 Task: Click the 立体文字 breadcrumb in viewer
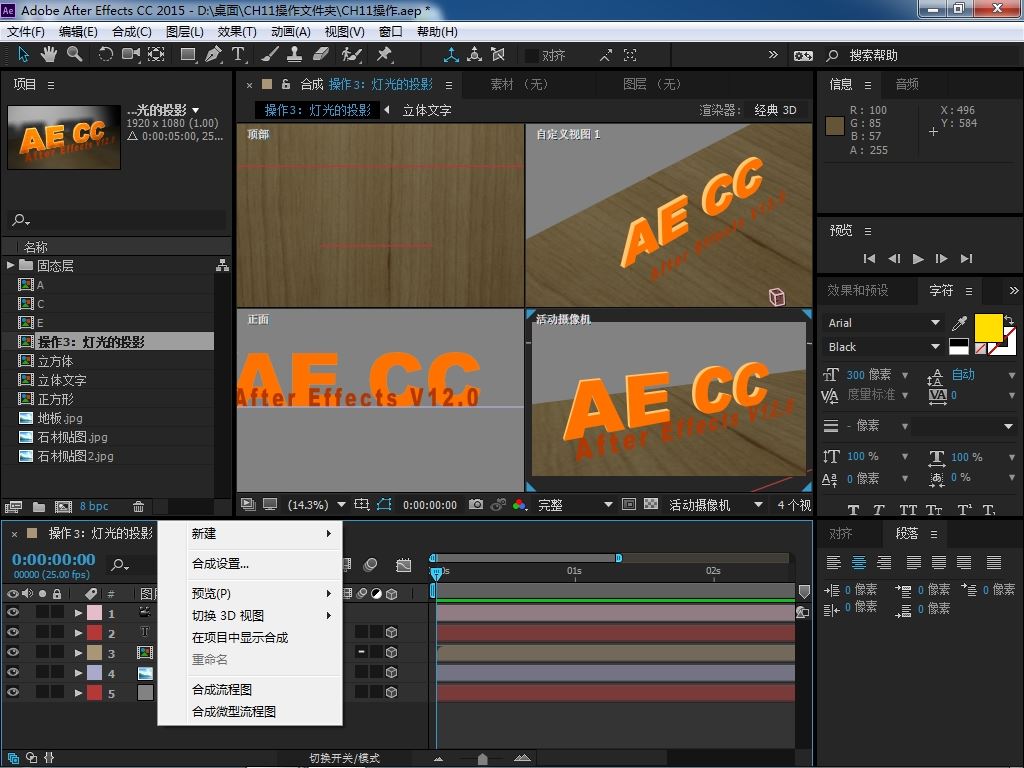click(x=426, y=110)
